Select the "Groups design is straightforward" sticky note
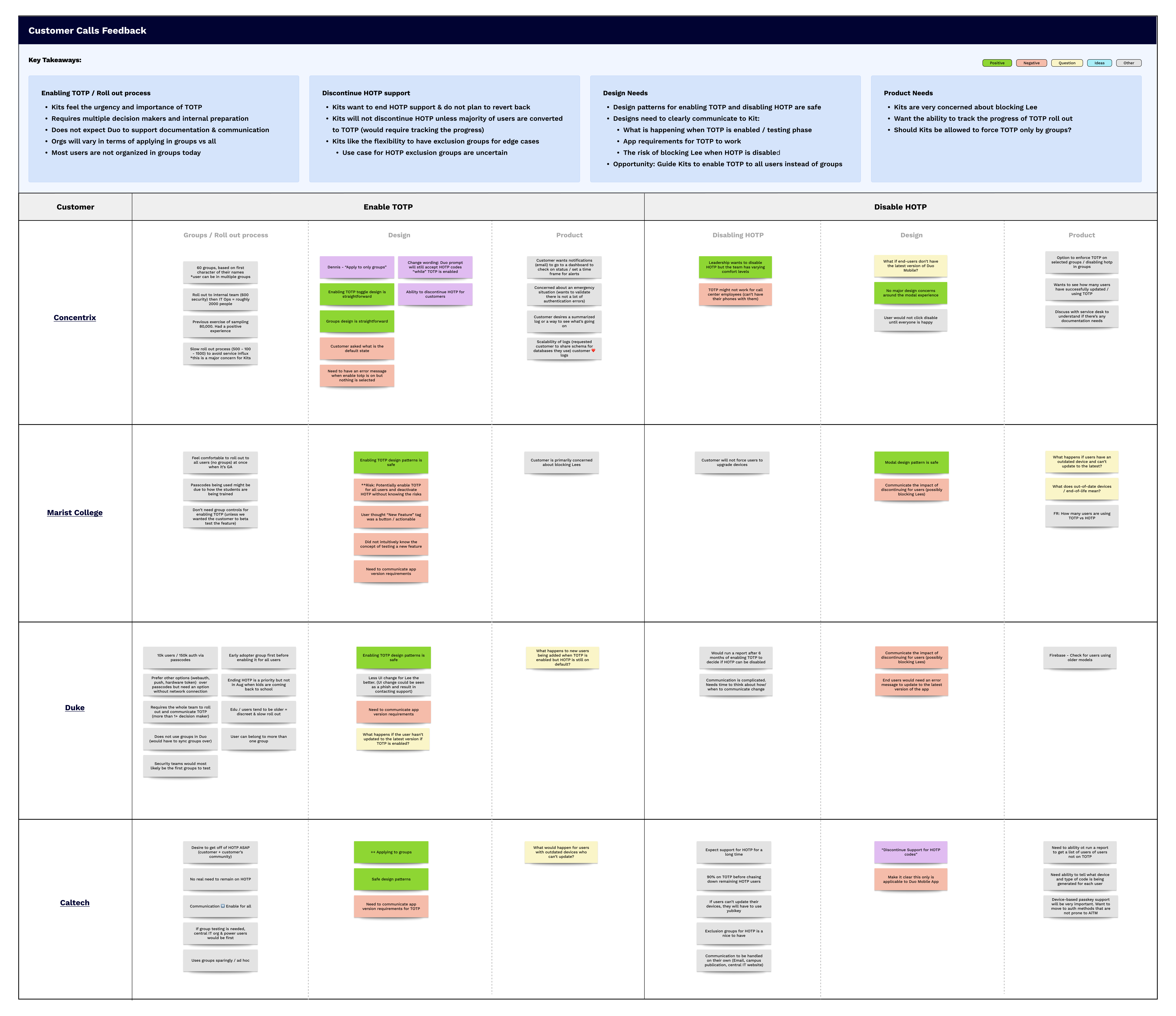The image size is (1176, 1016). (x=357, y=321)
